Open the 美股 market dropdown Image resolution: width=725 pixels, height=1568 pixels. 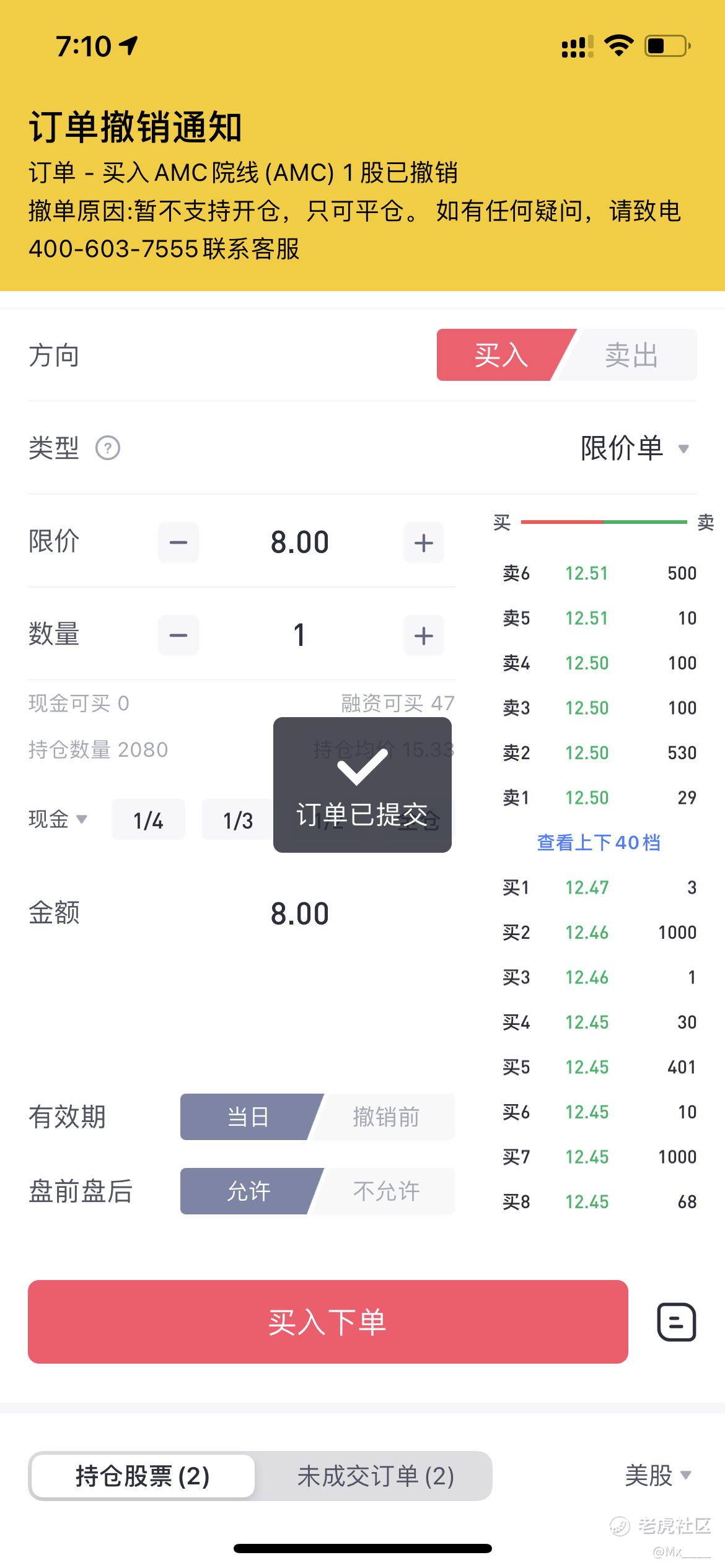(x=658, y=1476)
